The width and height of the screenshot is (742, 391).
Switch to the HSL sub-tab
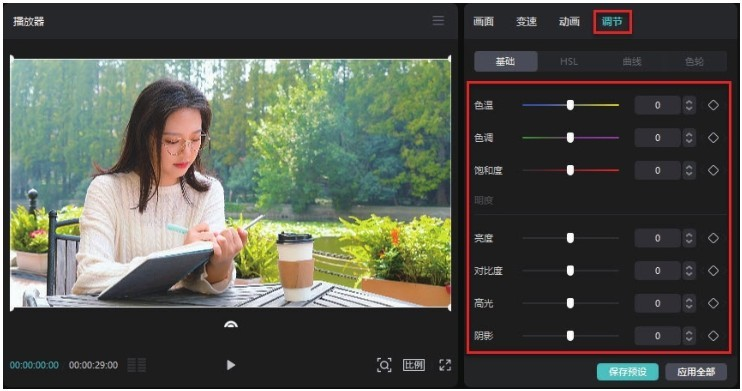[x=569, y=62]
